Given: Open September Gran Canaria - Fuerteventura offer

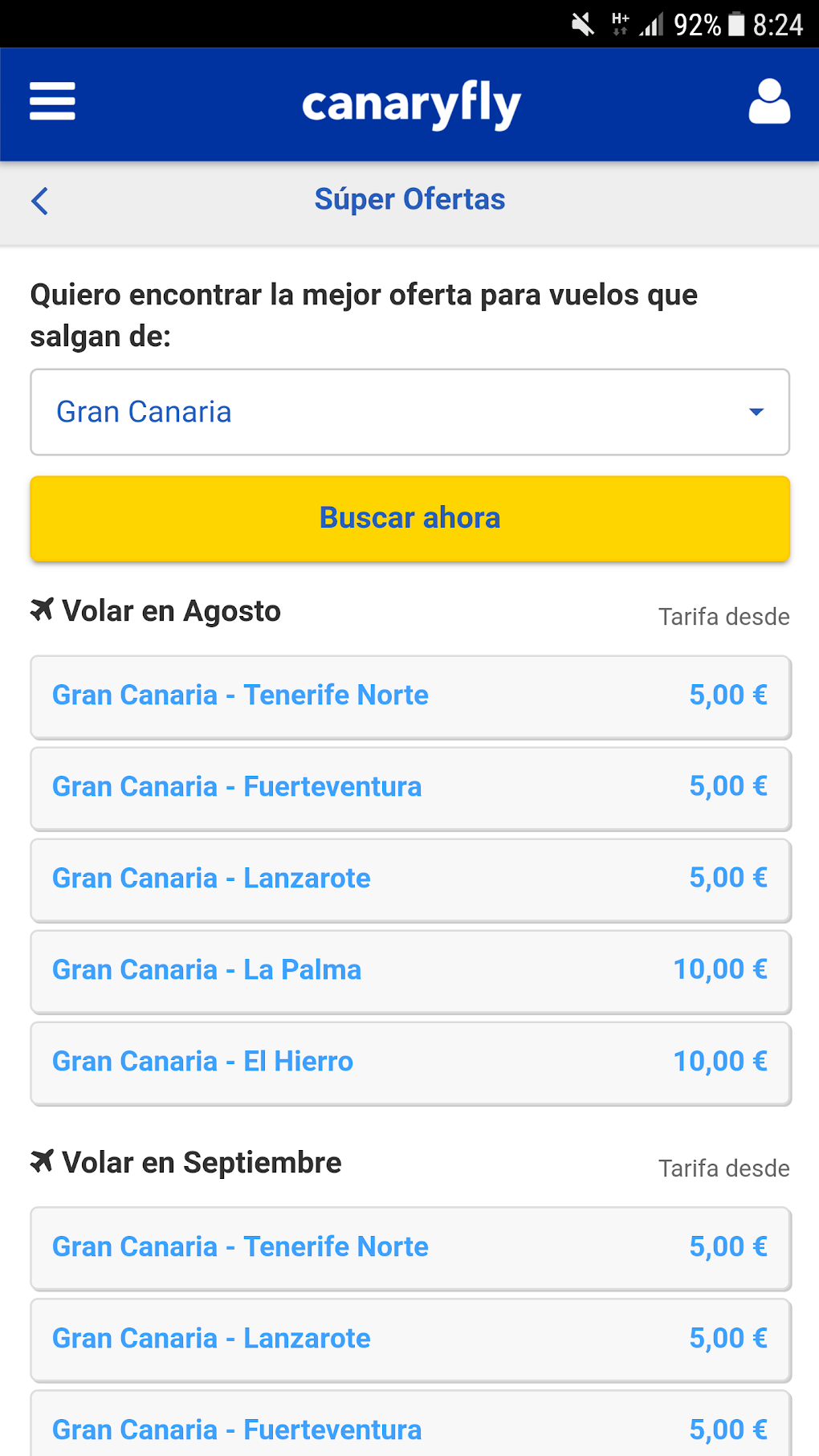Looking at the screenshot, I should (x=409, y=1429).
